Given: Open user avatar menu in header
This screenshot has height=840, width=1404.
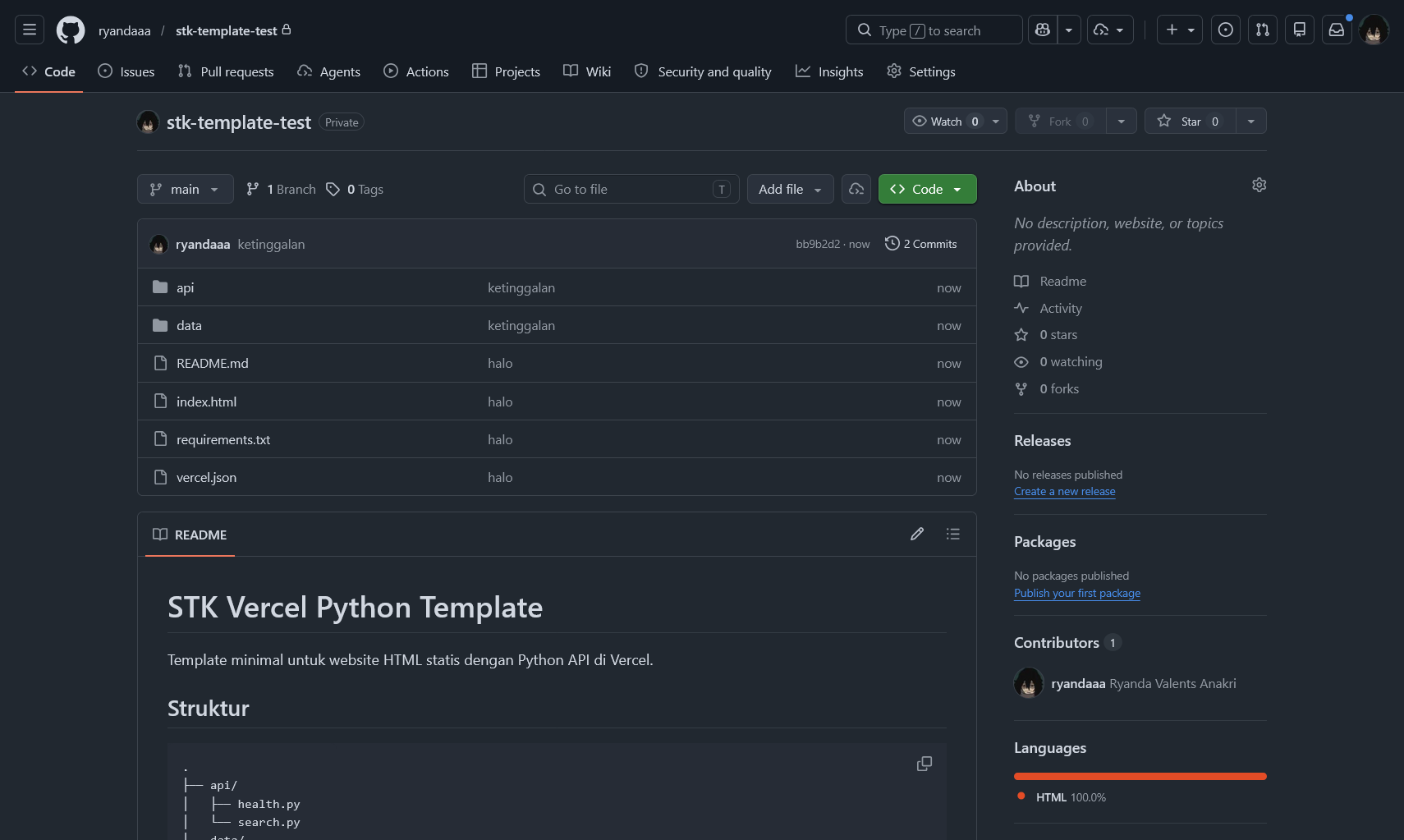Looking at the screenshot, I should pyautogui.click(x=1374, y=30).
